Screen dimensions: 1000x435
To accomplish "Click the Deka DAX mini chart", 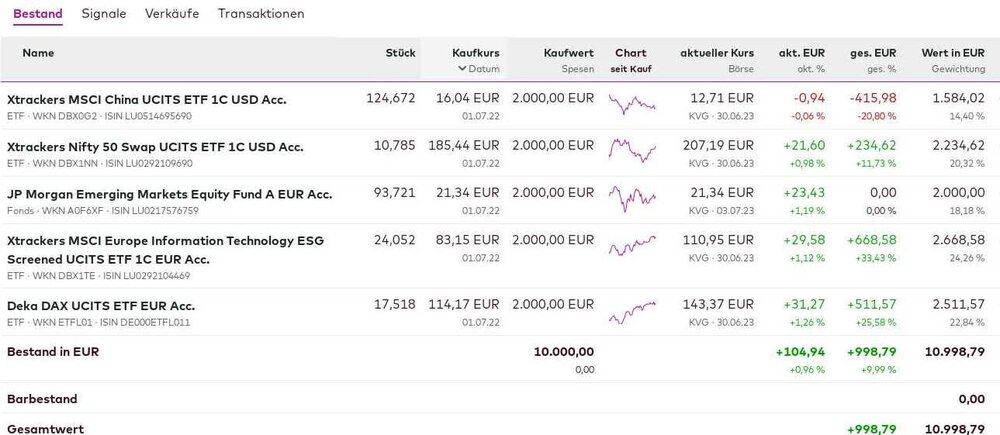I will (x=632, y=311).
